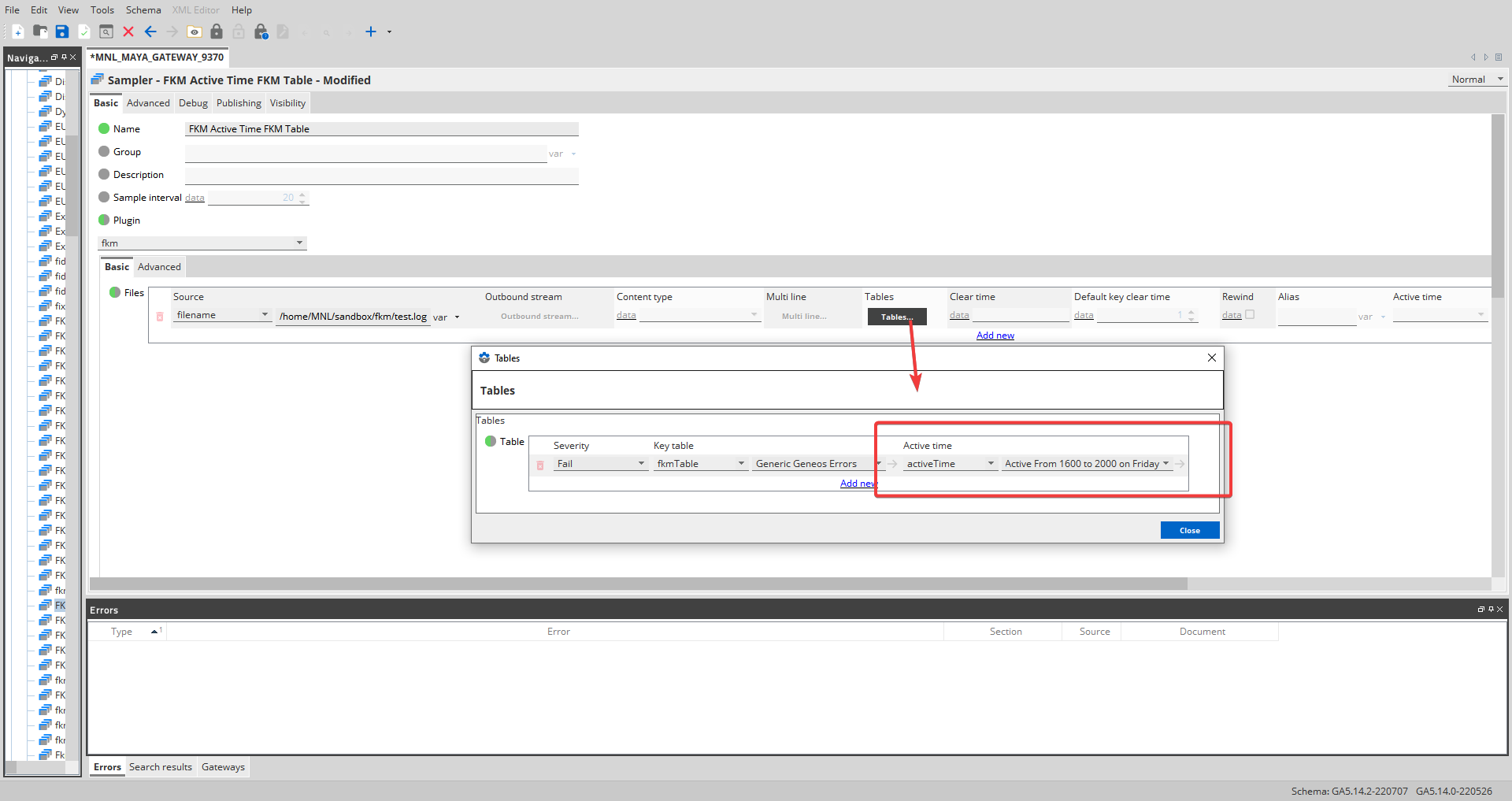Validate the current setup file

coord(84,32)
